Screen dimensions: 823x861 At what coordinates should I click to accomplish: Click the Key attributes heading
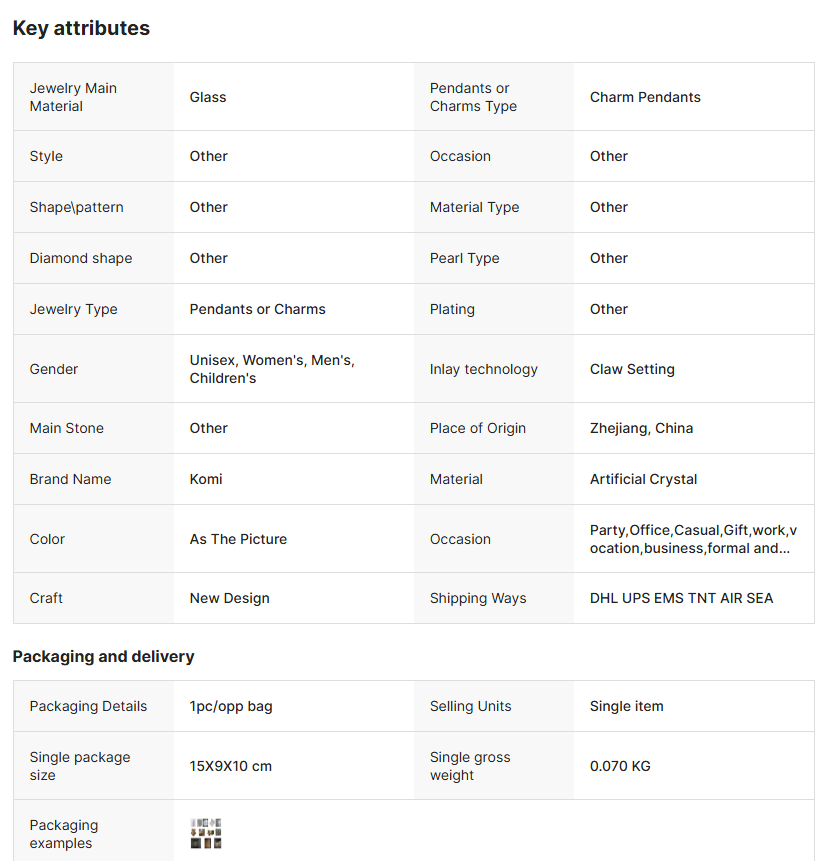point(81,28)
